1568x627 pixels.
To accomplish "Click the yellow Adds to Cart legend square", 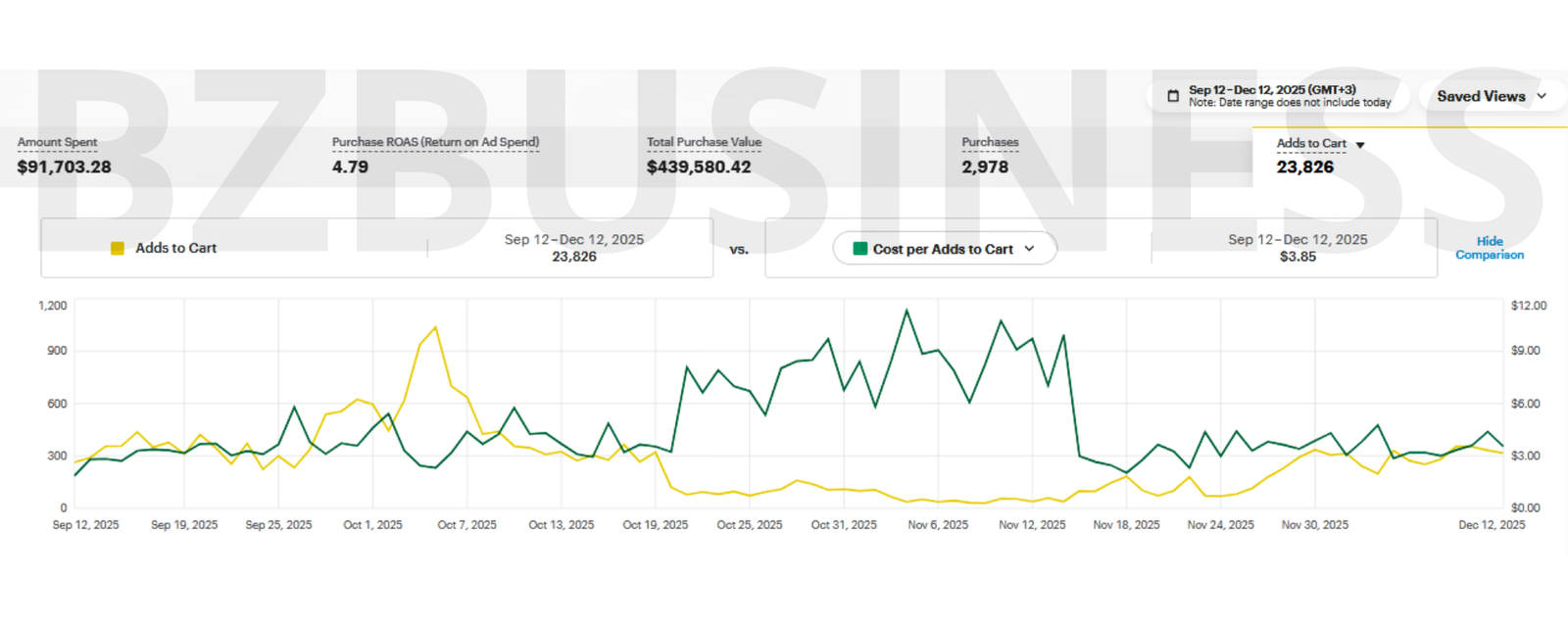I will 118,249.
